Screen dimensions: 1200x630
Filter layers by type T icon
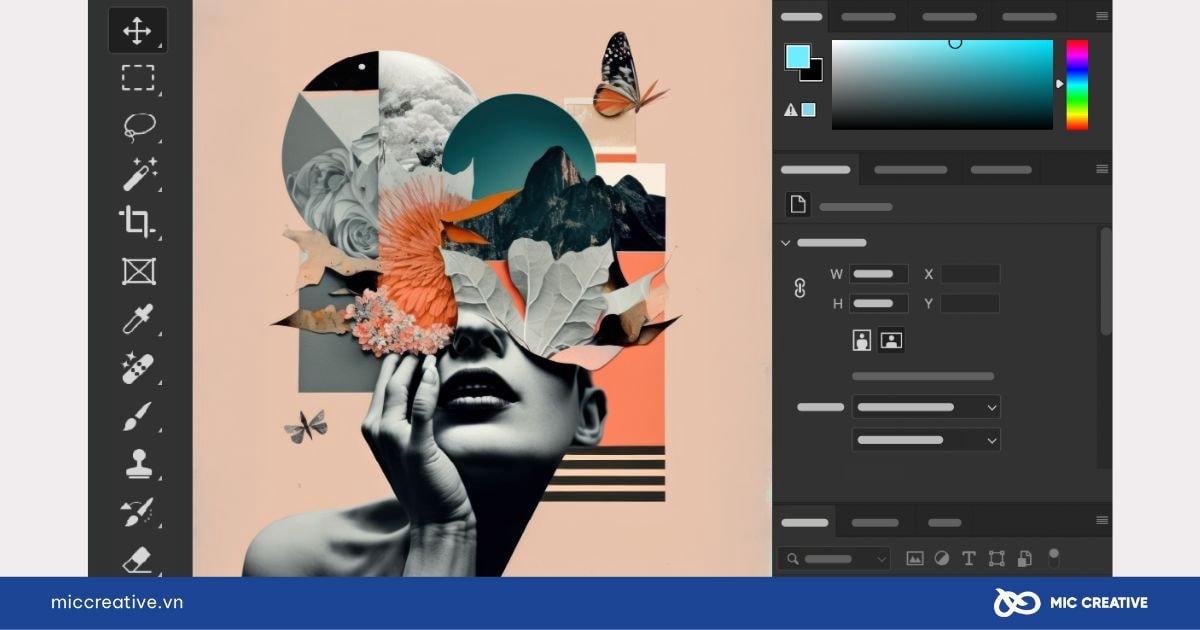click(969, 559)
